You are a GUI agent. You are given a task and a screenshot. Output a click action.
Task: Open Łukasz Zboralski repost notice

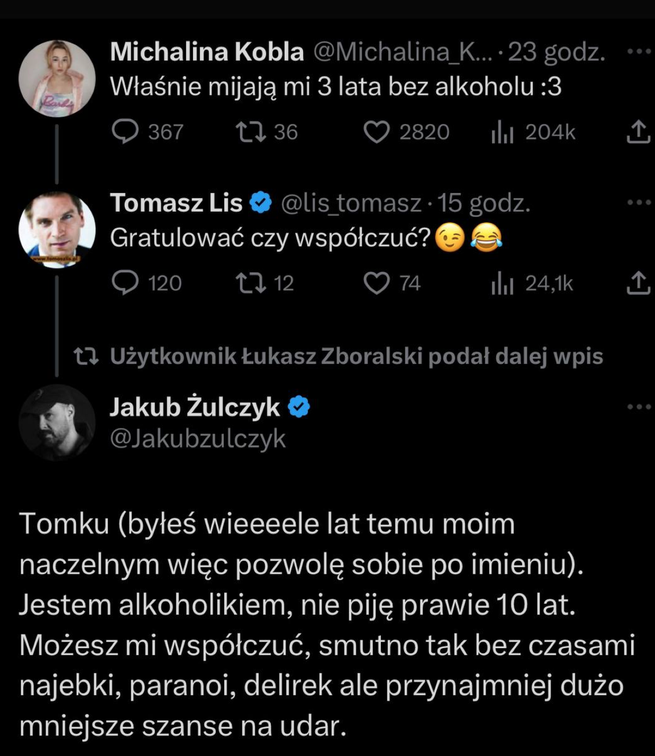click(x=355, y=357)
